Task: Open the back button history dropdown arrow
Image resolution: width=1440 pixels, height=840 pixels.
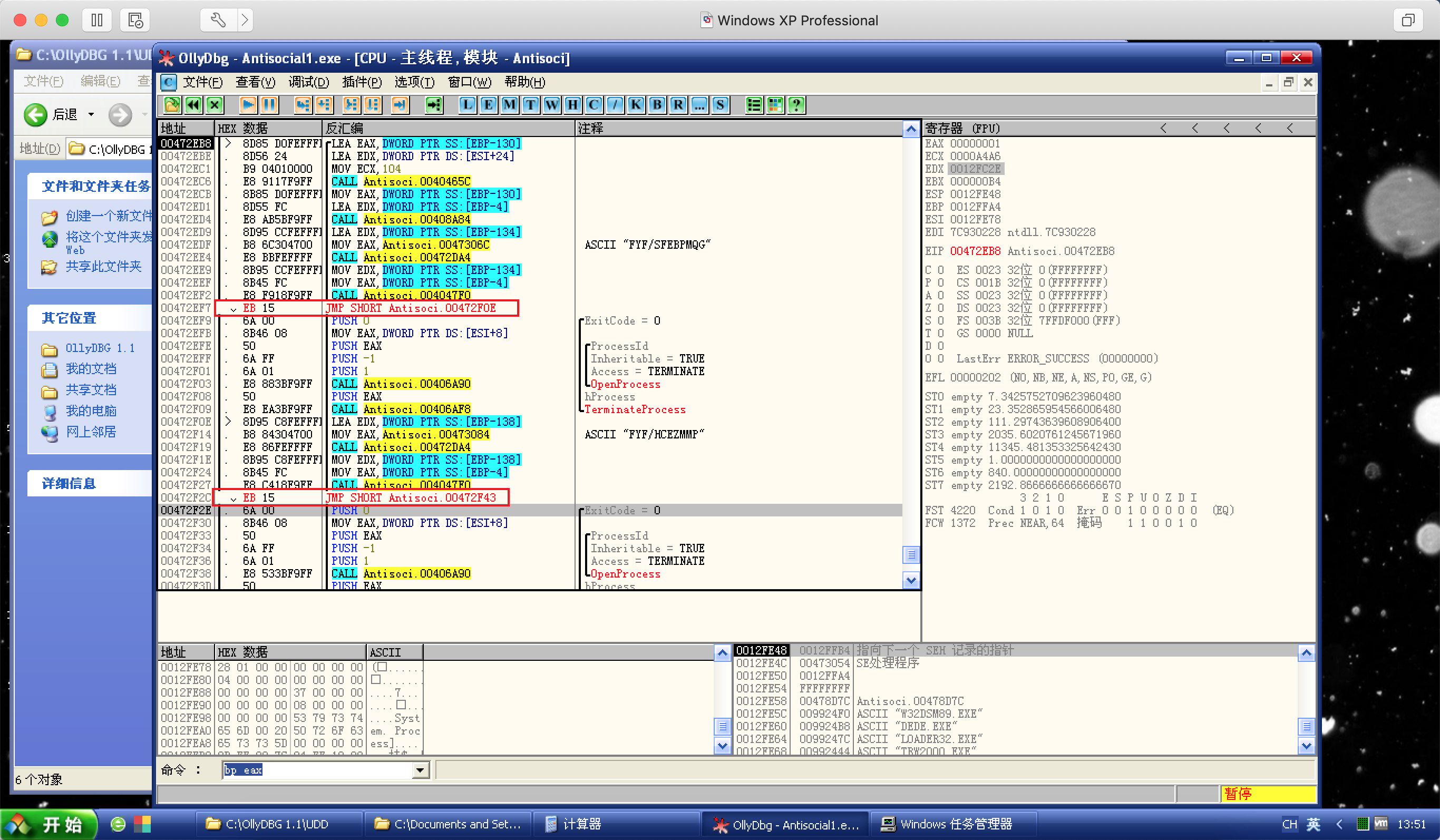Action: 91,114
